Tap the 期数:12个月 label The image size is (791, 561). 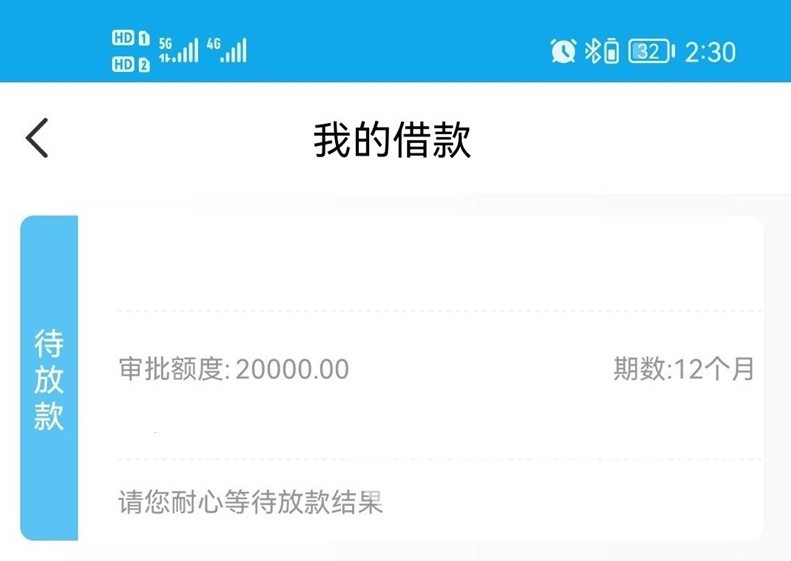click(684, 369)
